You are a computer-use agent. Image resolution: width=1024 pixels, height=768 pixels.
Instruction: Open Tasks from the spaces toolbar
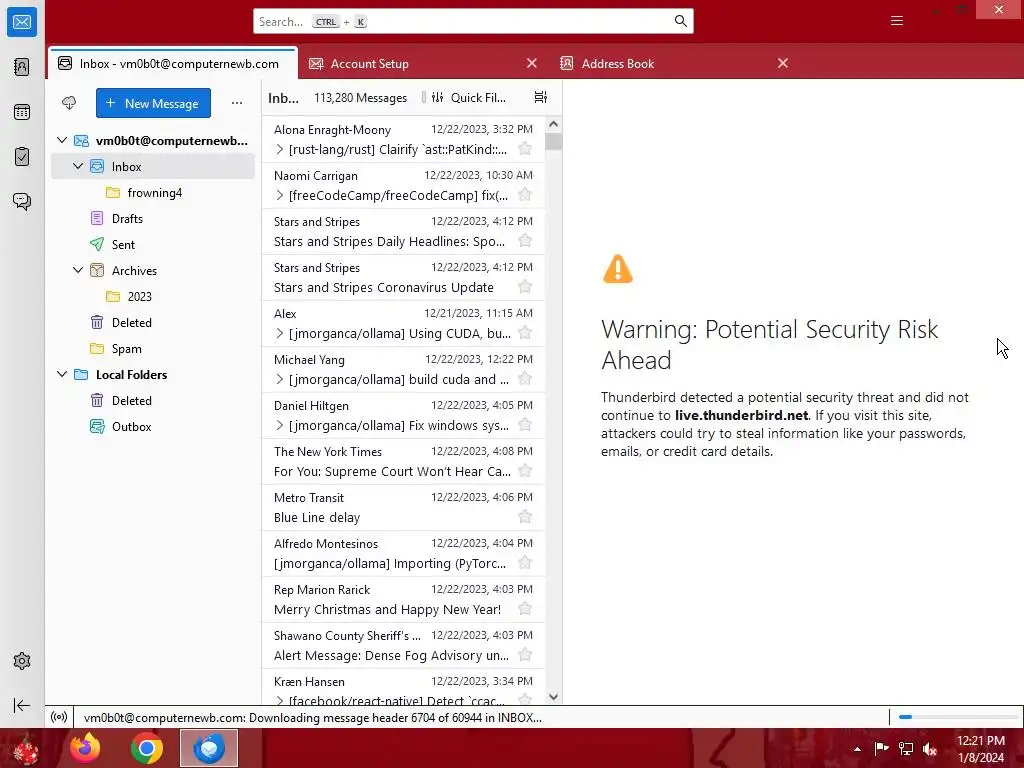[22, 157]
